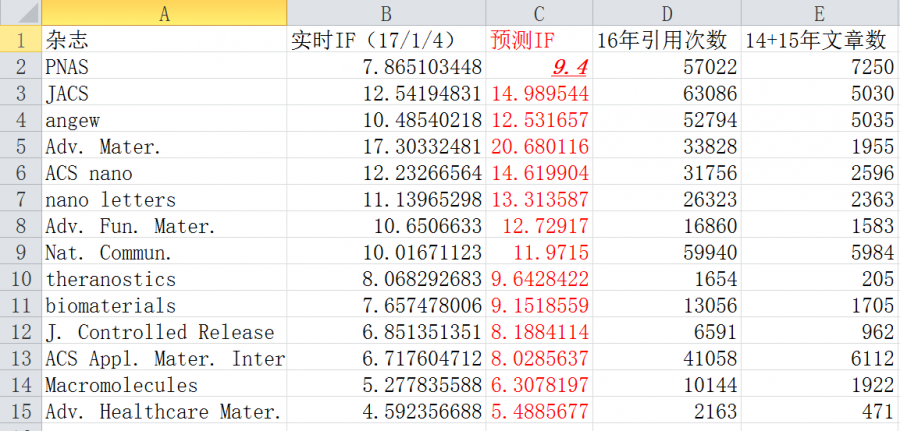900x431 pixels.
Task: Select the Macromolecules cell
Action: point(164,385)
